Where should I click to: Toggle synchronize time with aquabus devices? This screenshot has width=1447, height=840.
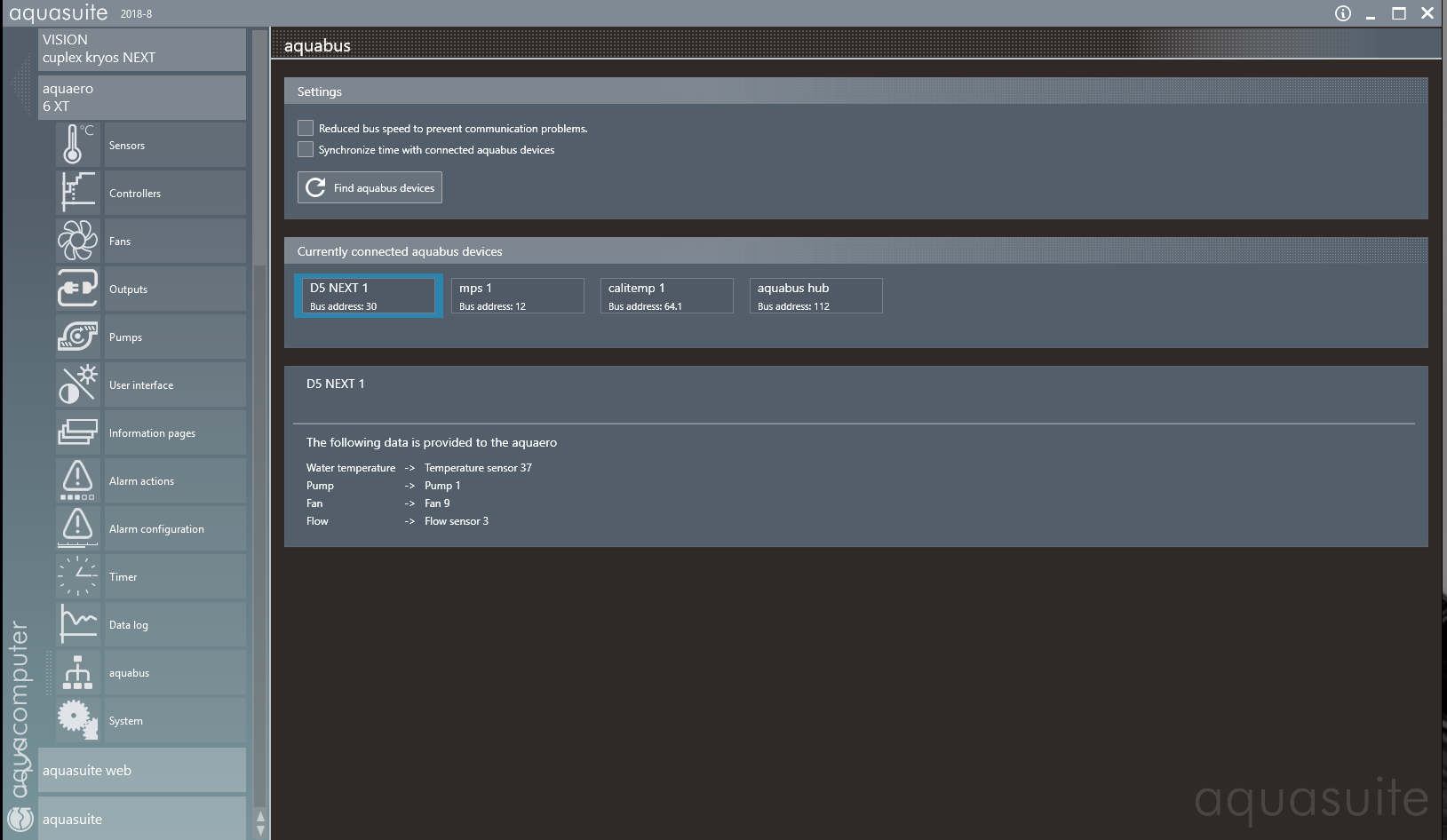[306, 149]
